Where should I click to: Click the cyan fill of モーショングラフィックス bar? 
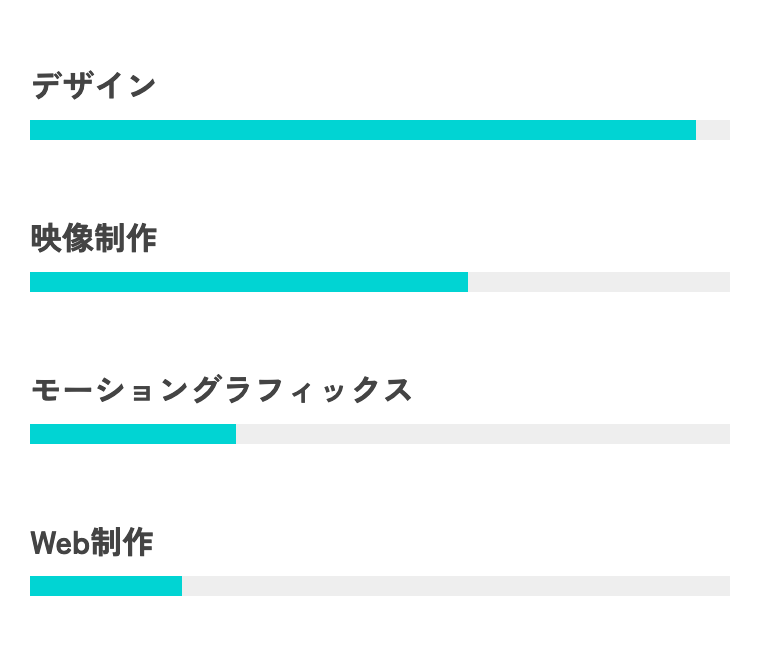(x=132, y=434)
